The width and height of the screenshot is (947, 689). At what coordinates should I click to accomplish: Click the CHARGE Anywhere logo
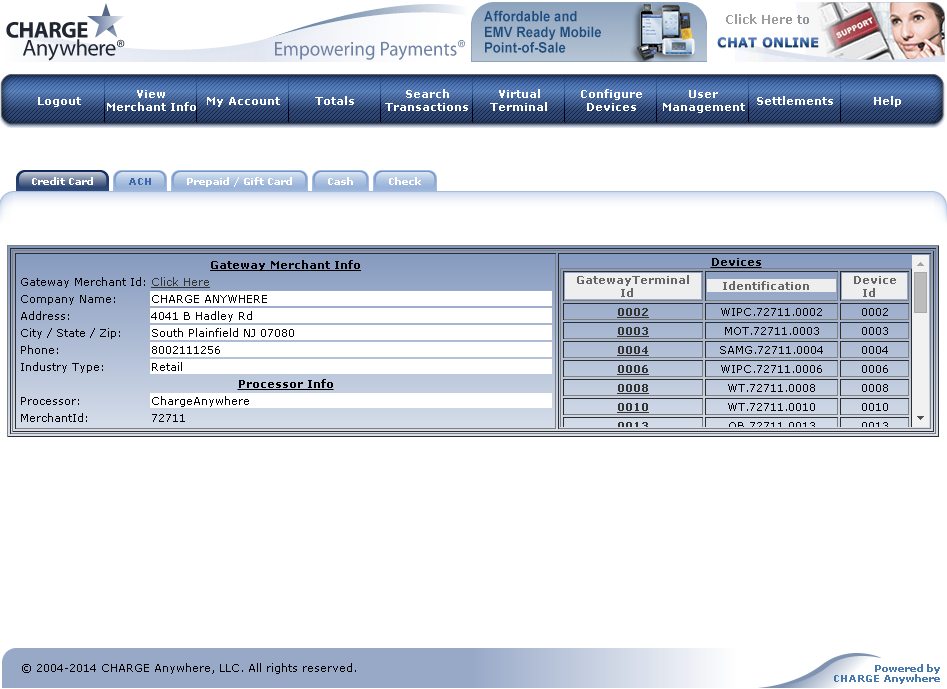coord(65,32)
